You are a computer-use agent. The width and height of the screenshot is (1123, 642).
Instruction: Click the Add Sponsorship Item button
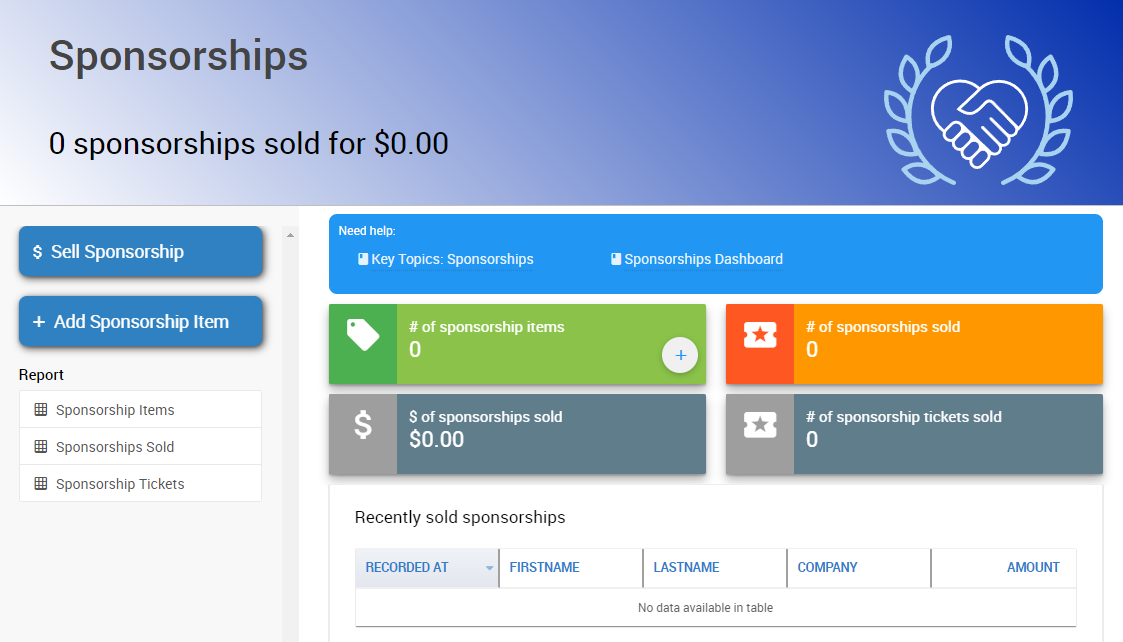[x=140, y=322]
